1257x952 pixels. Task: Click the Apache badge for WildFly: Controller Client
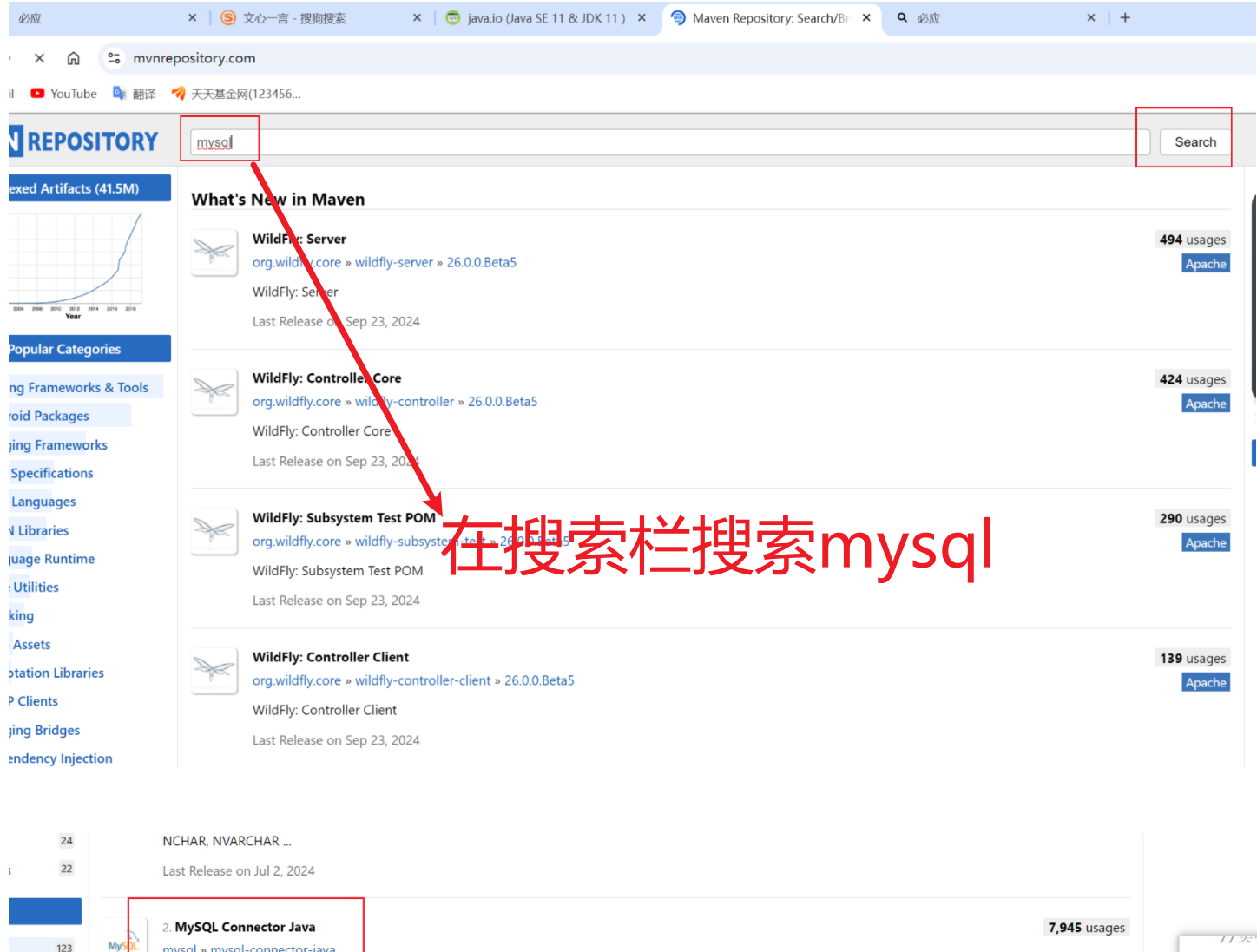[1206, 683]
